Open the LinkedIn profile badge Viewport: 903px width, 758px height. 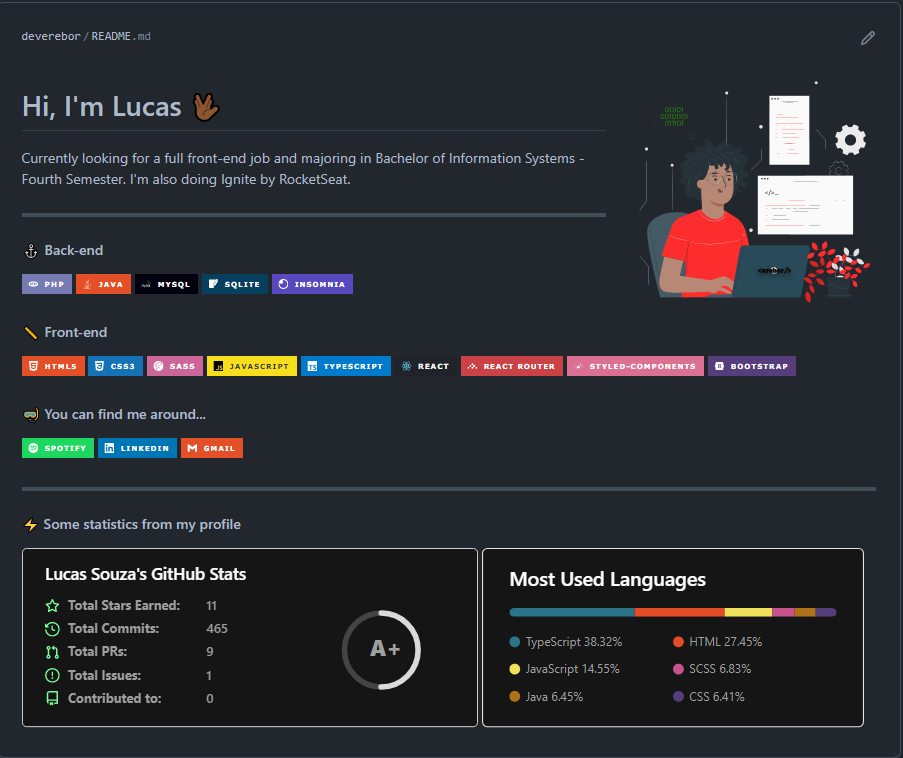pos(137,448)
